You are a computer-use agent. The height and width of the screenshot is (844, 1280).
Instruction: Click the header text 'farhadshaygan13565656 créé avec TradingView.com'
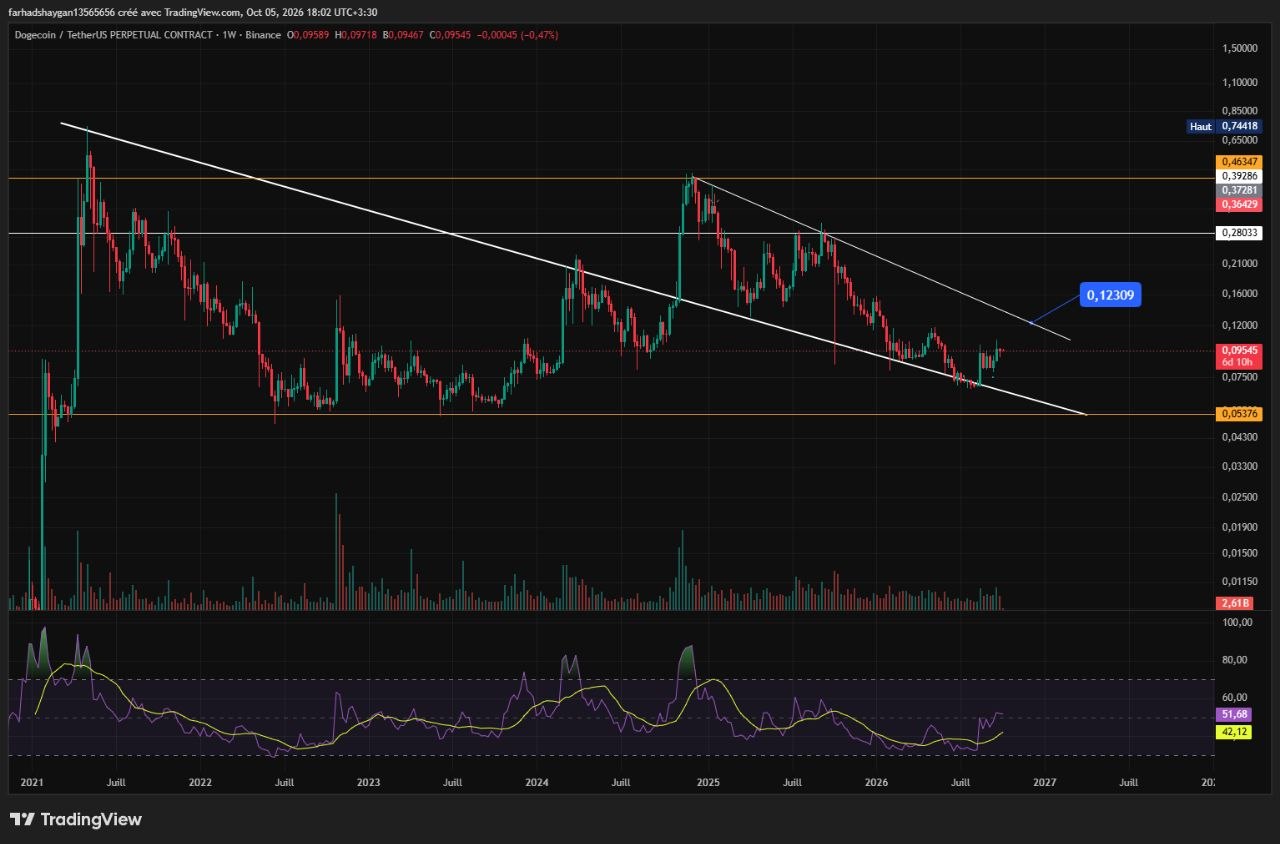click(x=124, y=11)
